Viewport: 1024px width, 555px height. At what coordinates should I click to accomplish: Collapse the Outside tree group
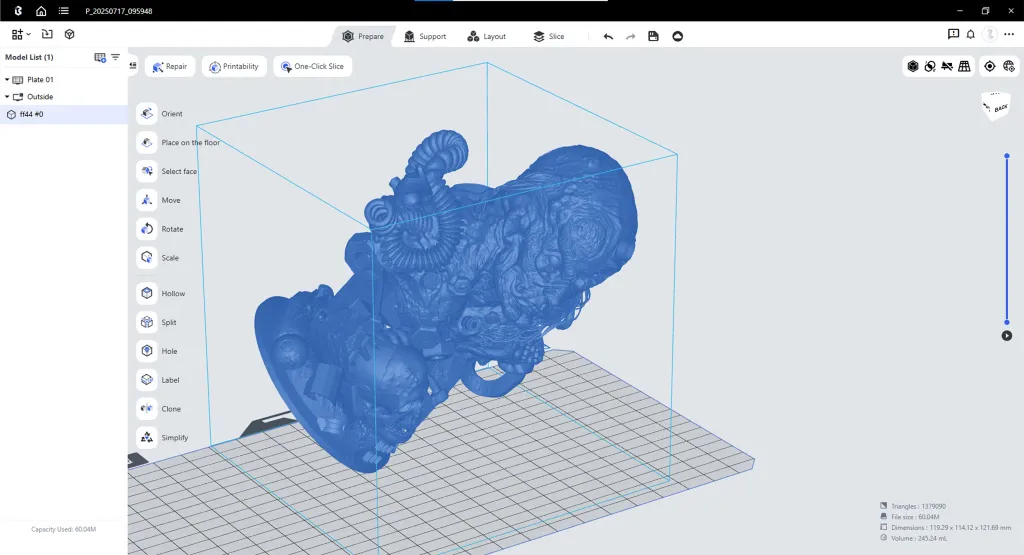(x=7, y=97)
